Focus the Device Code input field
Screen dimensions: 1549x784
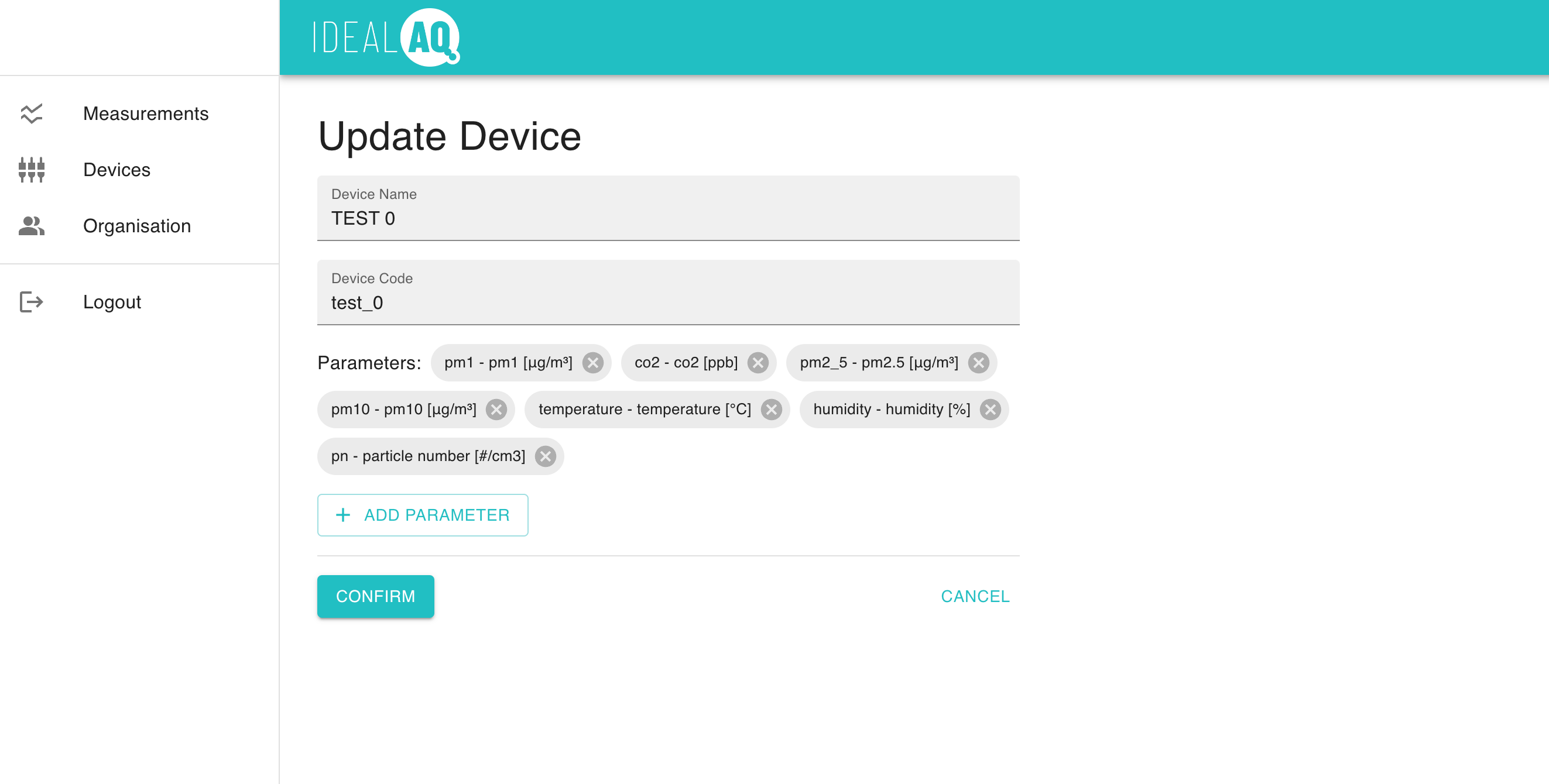click(x=668, y=293)
